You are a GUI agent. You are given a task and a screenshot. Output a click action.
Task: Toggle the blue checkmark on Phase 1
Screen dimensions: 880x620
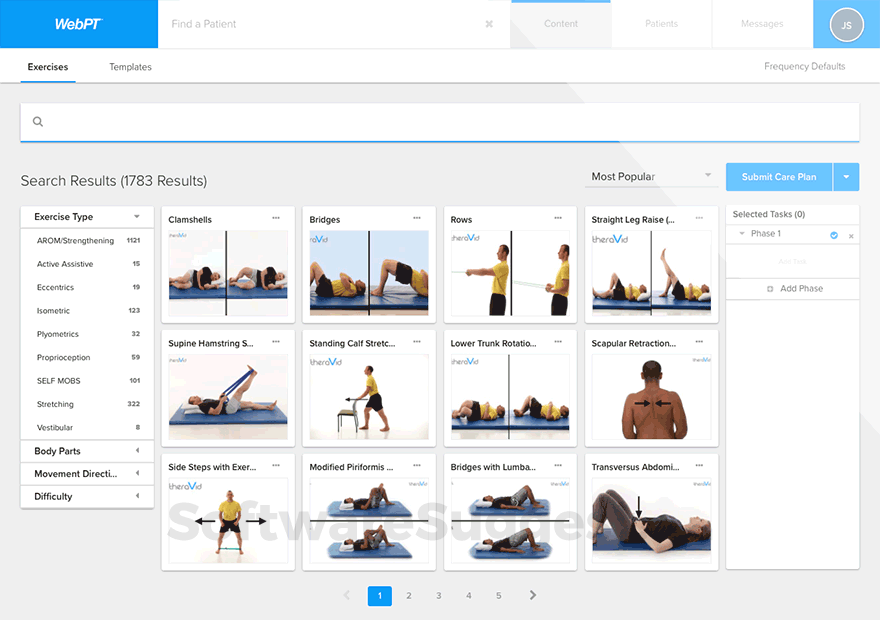click(835, 234)
